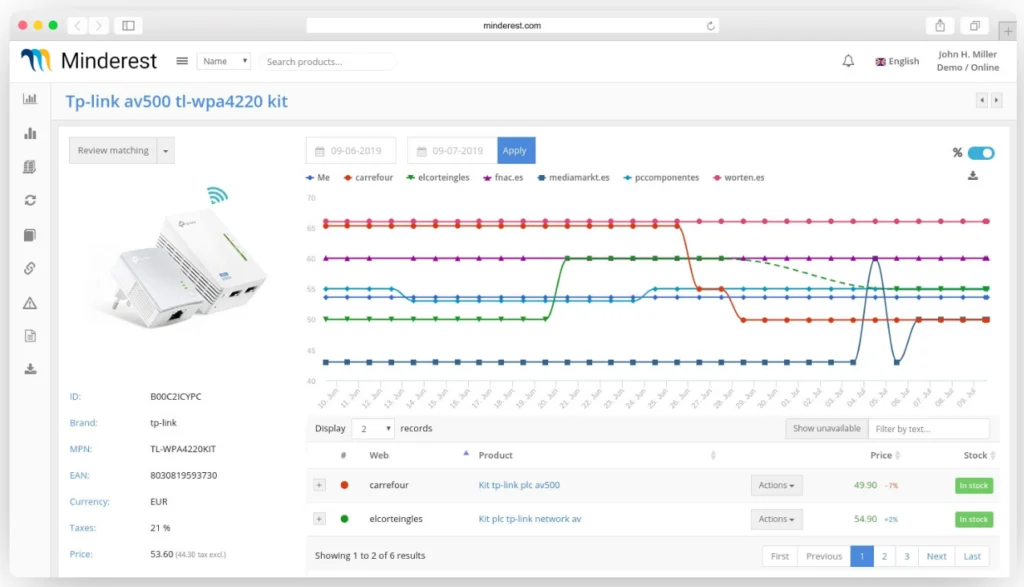The height and width of the screenshot is (587, 1024).
Task: Go to results page 3
Action: [906, 556]
